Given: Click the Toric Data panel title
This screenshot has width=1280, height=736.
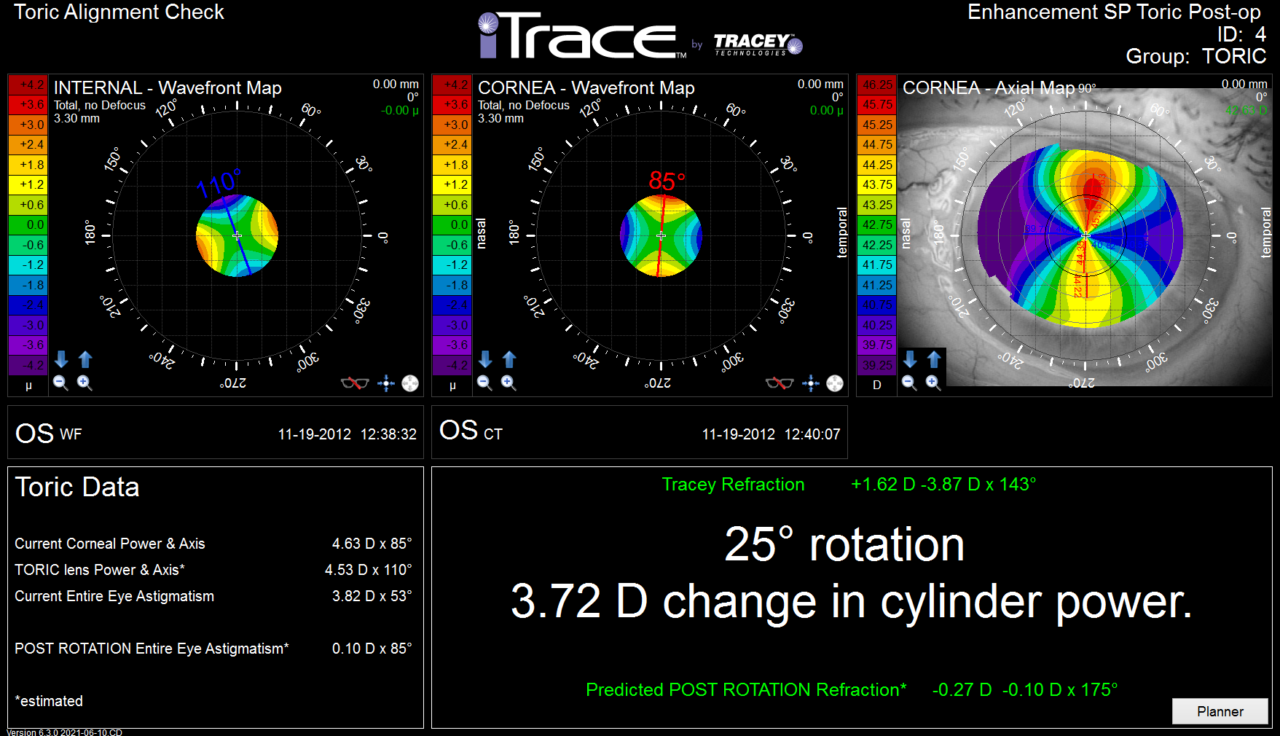Looking at the screenshot, I should 77,487.
